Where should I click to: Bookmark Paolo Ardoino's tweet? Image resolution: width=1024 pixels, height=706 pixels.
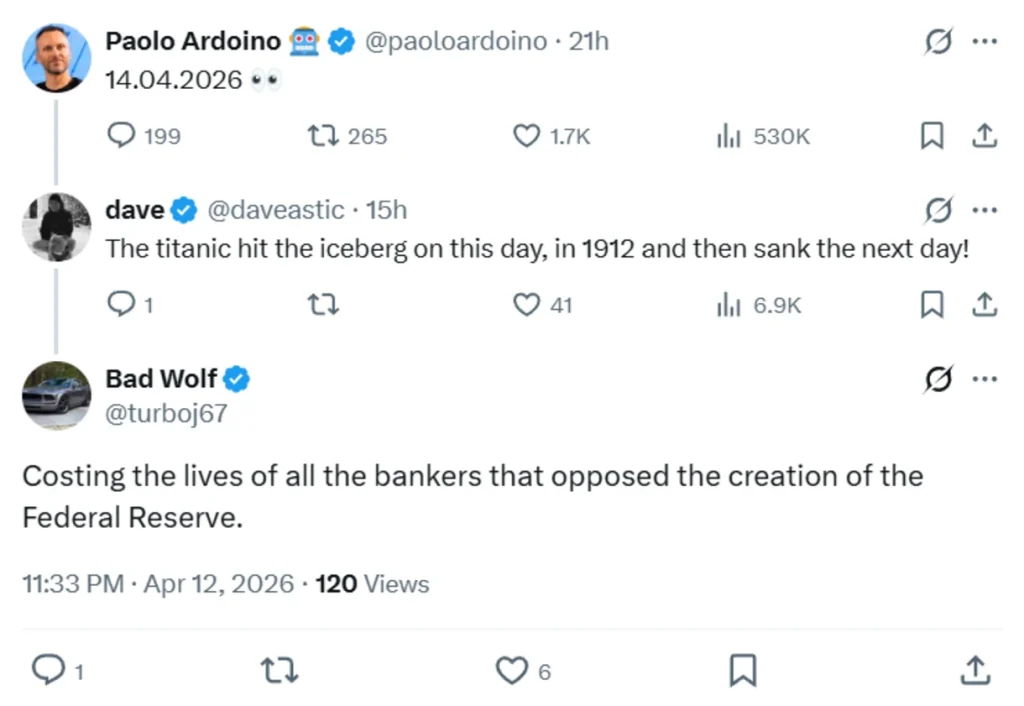click(932, 136)
